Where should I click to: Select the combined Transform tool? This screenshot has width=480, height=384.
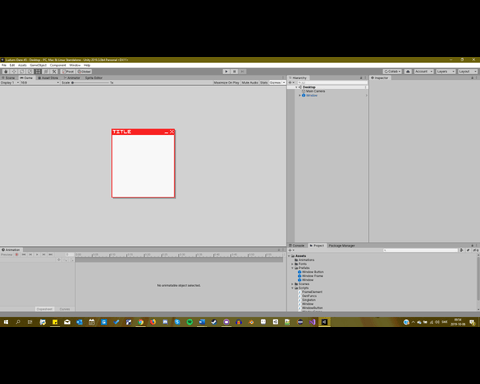click(46, 71)
